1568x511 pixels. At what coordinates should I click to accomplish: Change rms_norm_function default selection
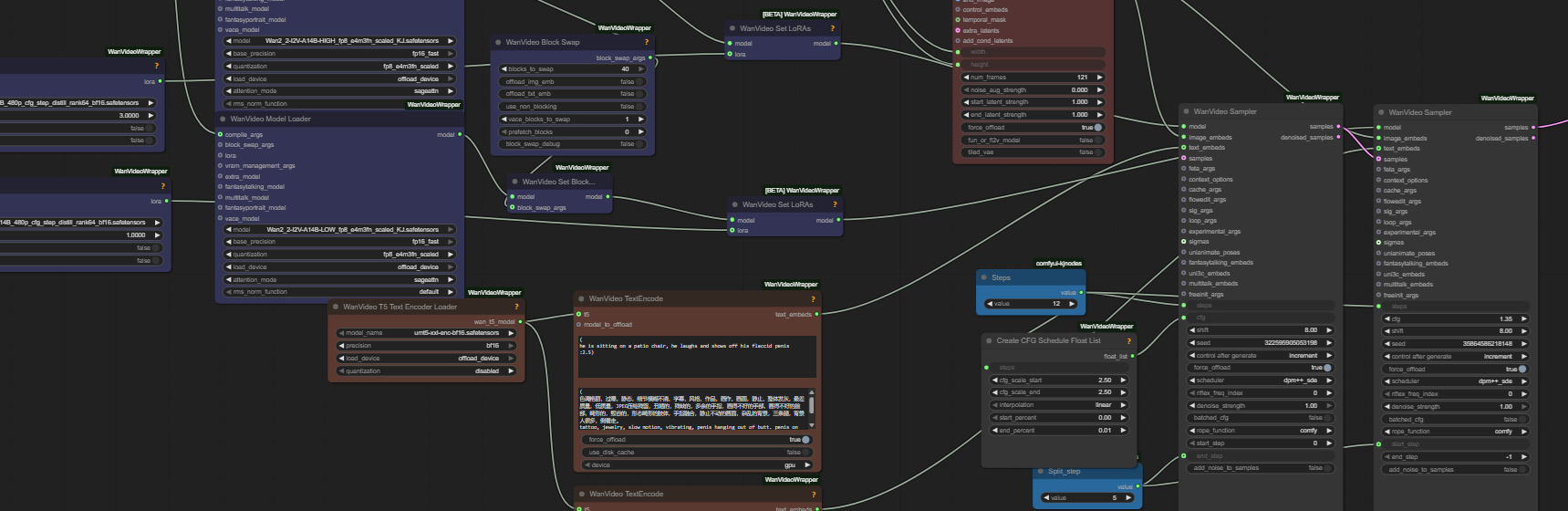point(339,292)
